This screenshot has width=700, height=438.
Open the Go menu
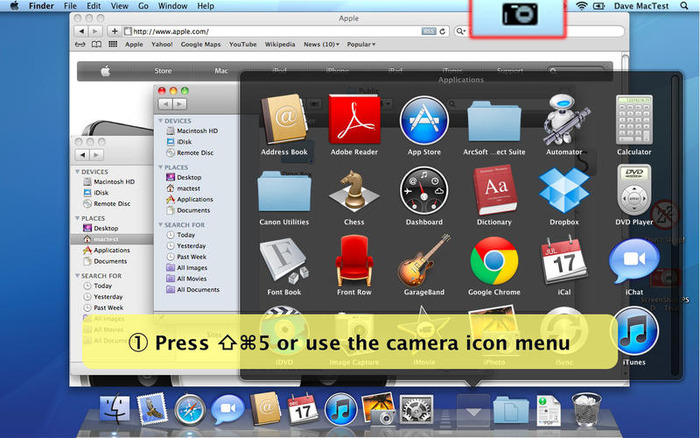point(143,6)
